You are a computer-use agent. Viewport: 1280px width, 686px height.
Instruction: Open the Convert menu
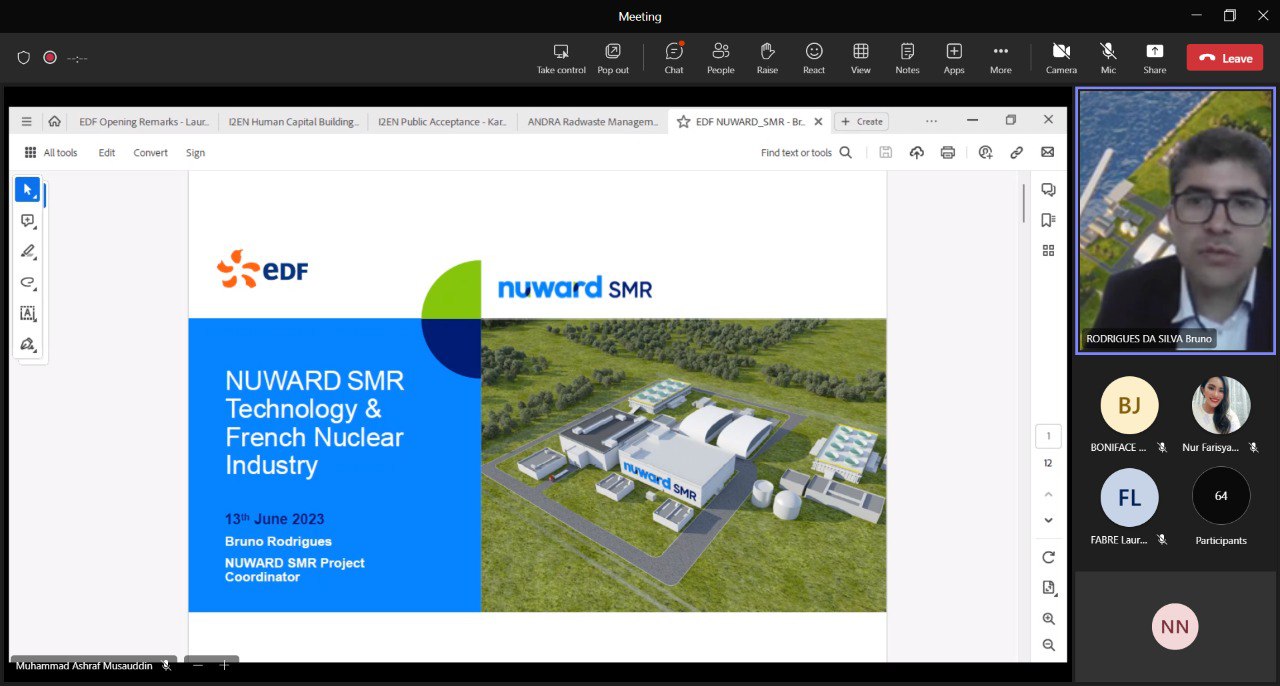point(150,153)
